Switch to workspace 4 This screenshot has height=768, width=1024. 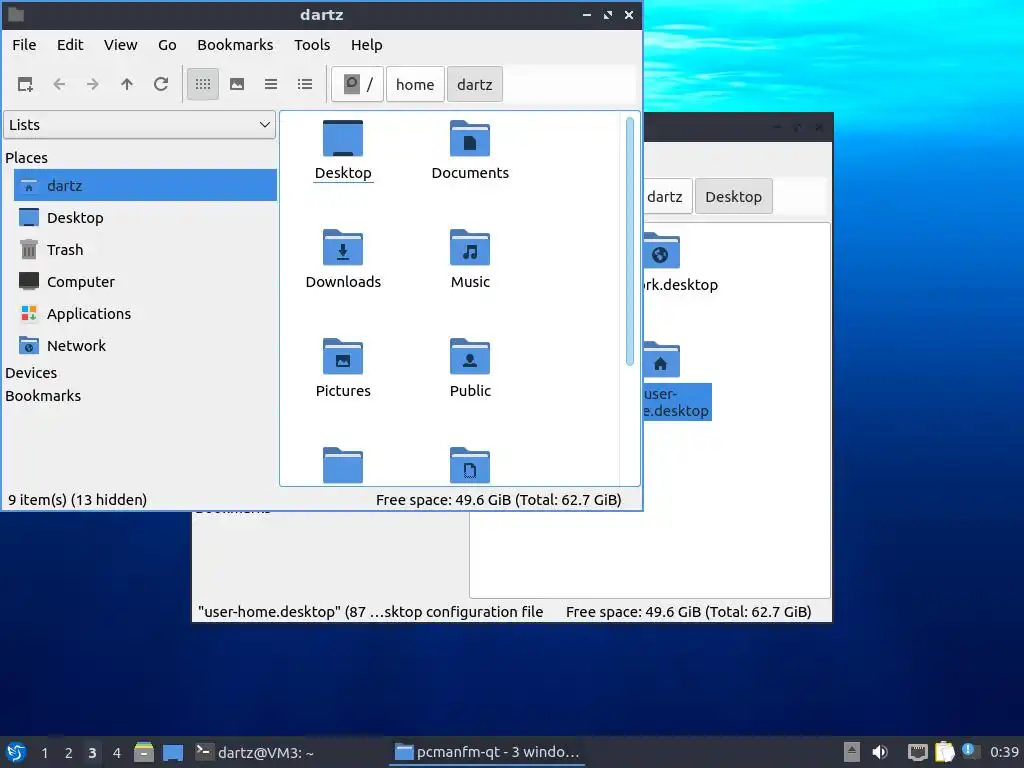pos(117,753)
